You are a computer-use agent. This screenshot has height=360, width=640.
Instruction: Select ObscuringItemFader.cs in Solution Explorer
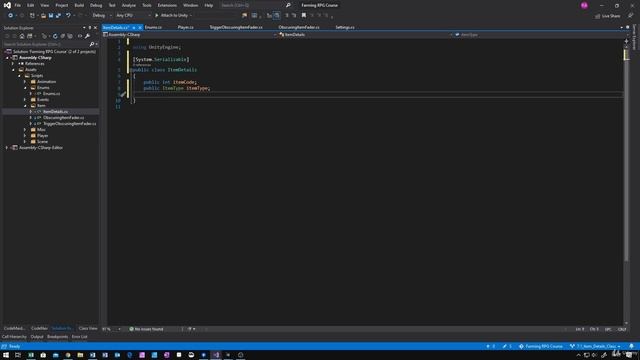point(63,118)
